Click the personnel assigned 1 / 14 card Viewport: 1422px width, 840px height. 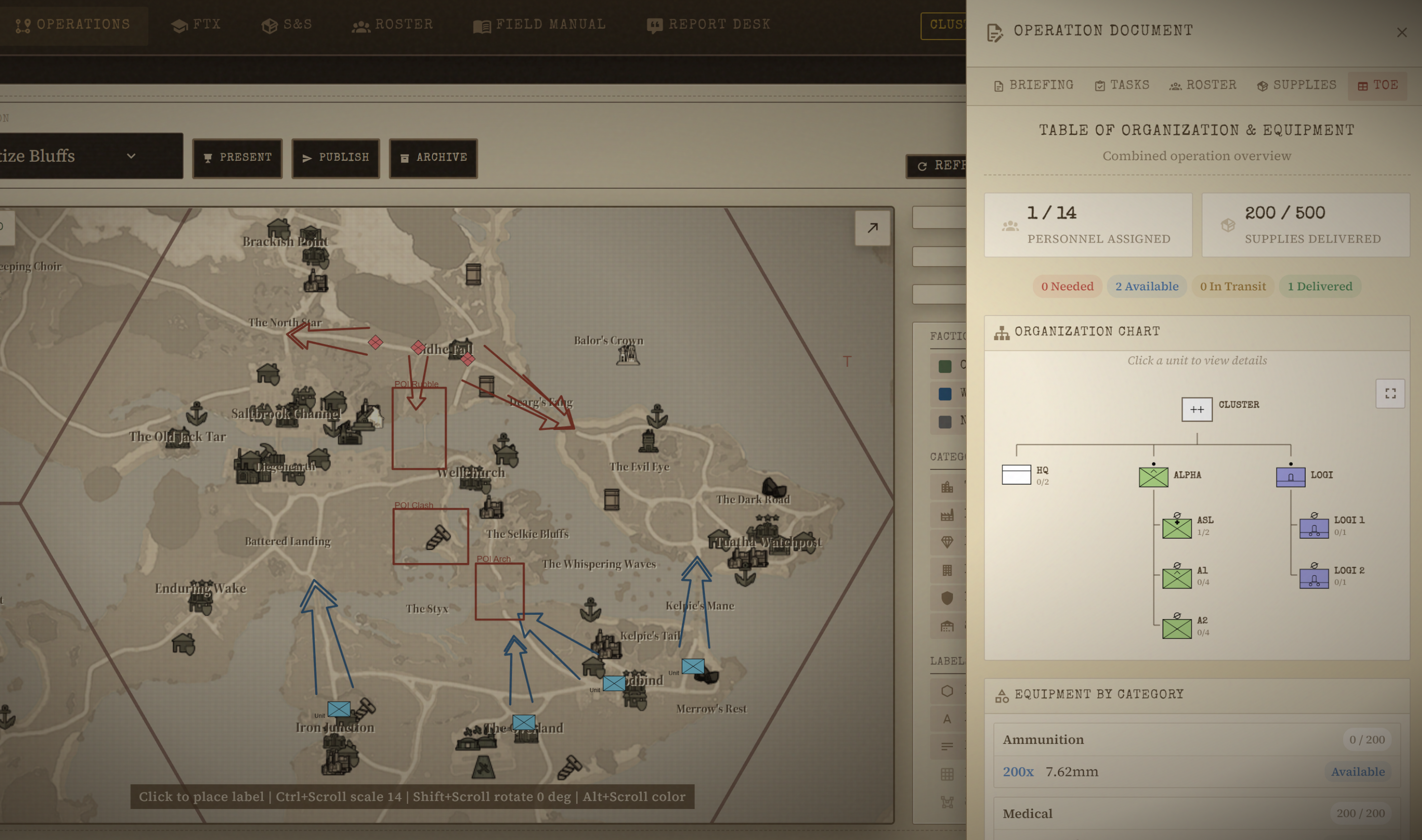pos(1088,225)
